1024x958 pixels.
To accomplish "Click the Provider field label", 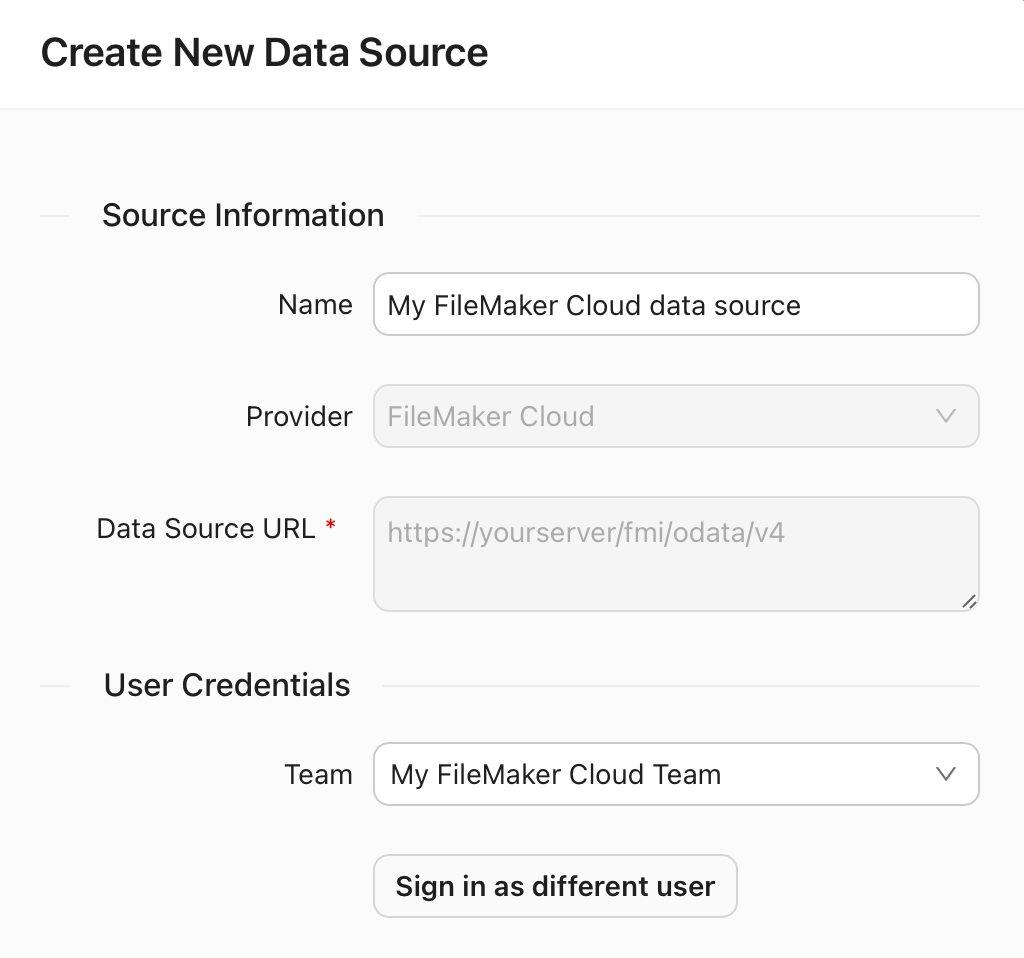I will click(x=299, y=416).
